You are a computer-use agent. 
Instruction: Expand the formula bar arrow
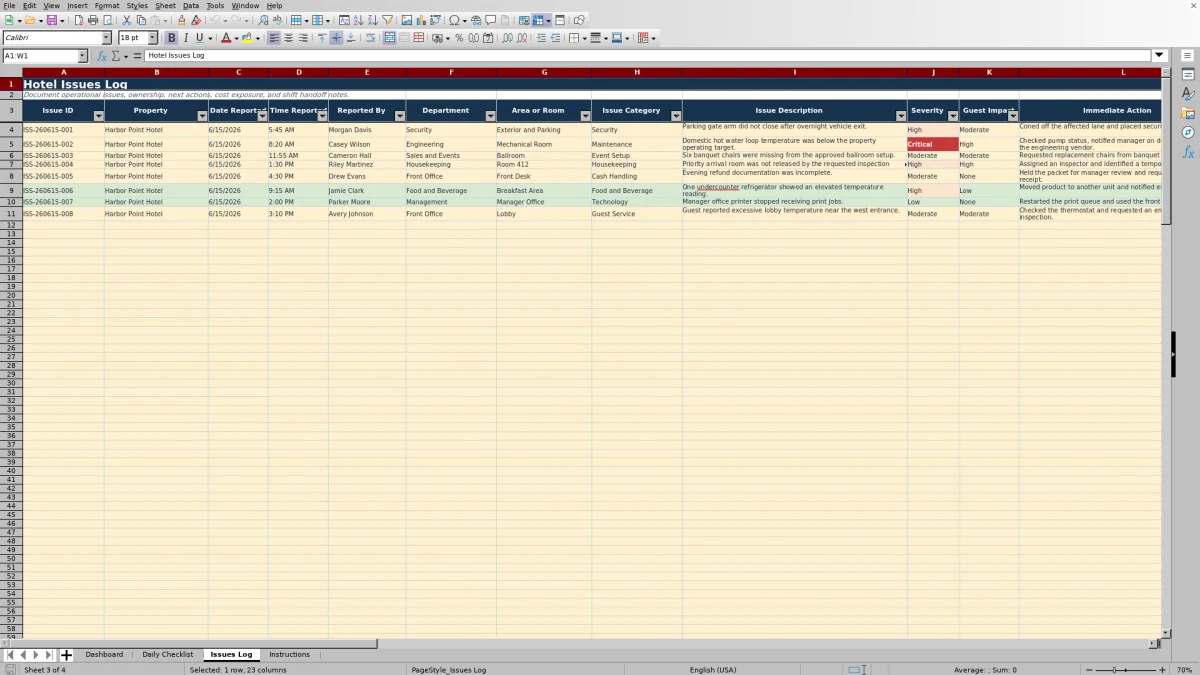pyautogui.click(x=1160, y=55)
